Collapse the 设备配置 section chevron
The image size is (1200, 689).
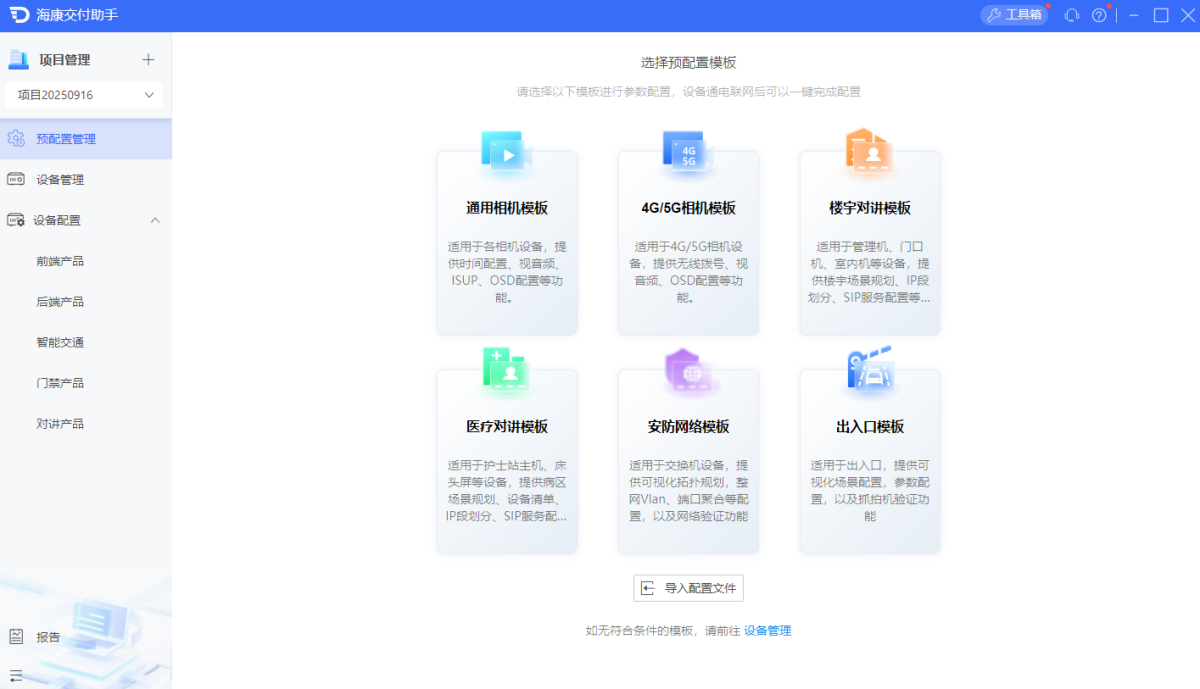pyautogui.click(x=155, y=219)
